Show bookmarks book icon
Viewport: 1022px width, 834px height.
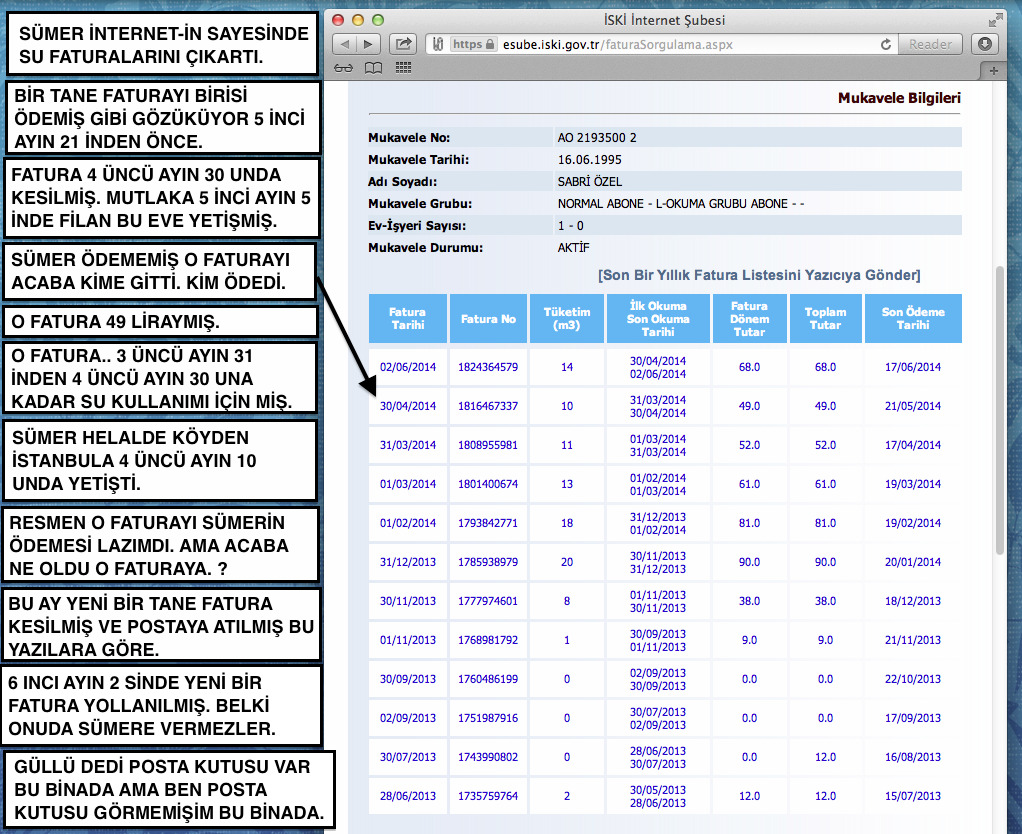[x=373, y=68]
